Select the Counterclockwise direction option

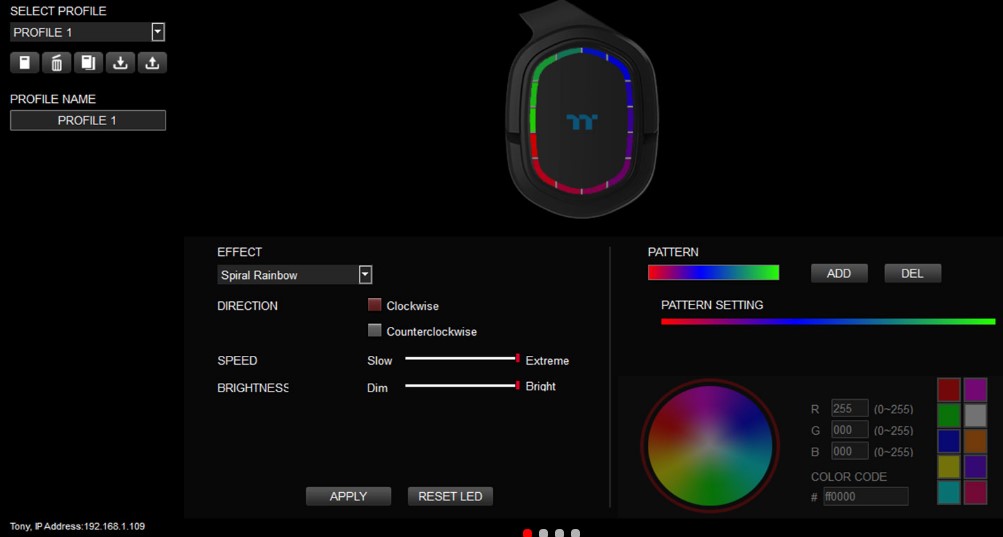[375, 330]
